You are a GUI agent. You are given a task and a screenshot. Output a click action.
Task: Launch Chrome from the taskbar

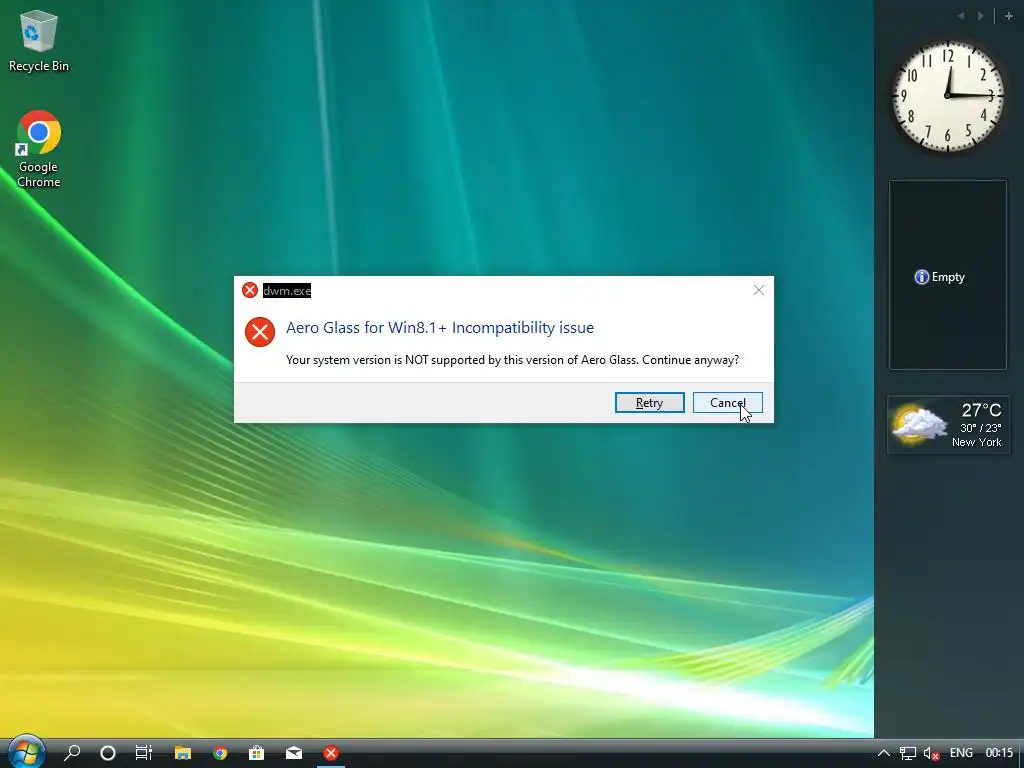(x=220, y=753)
